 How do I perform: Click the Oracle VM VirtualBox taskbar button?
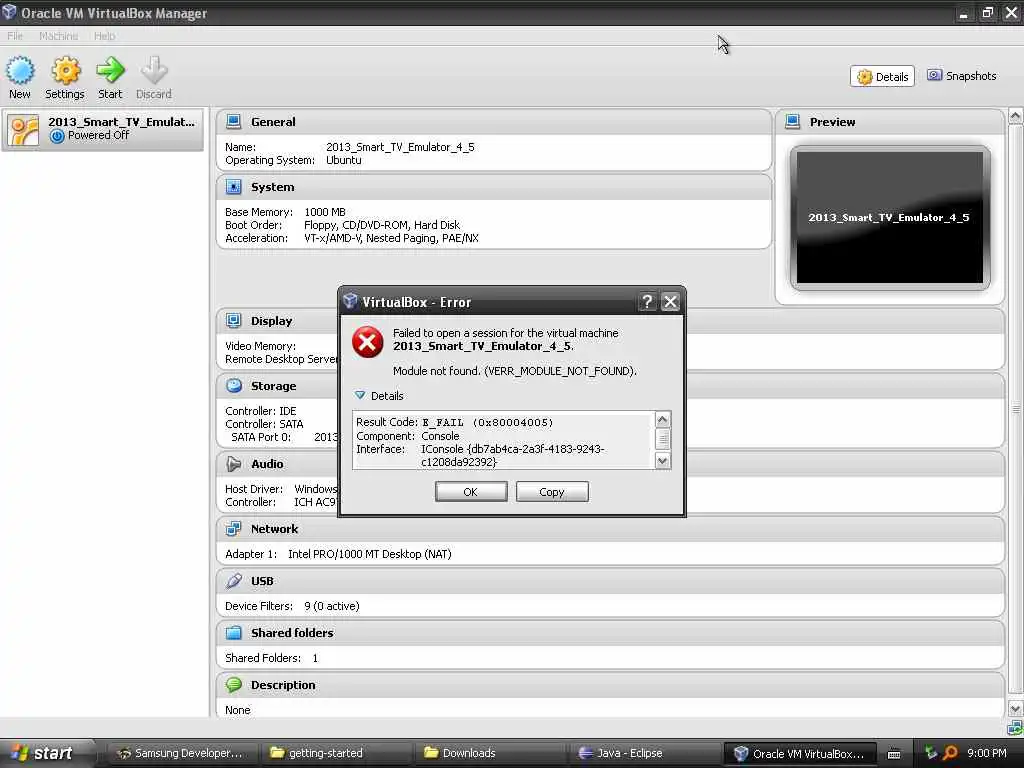799,753
